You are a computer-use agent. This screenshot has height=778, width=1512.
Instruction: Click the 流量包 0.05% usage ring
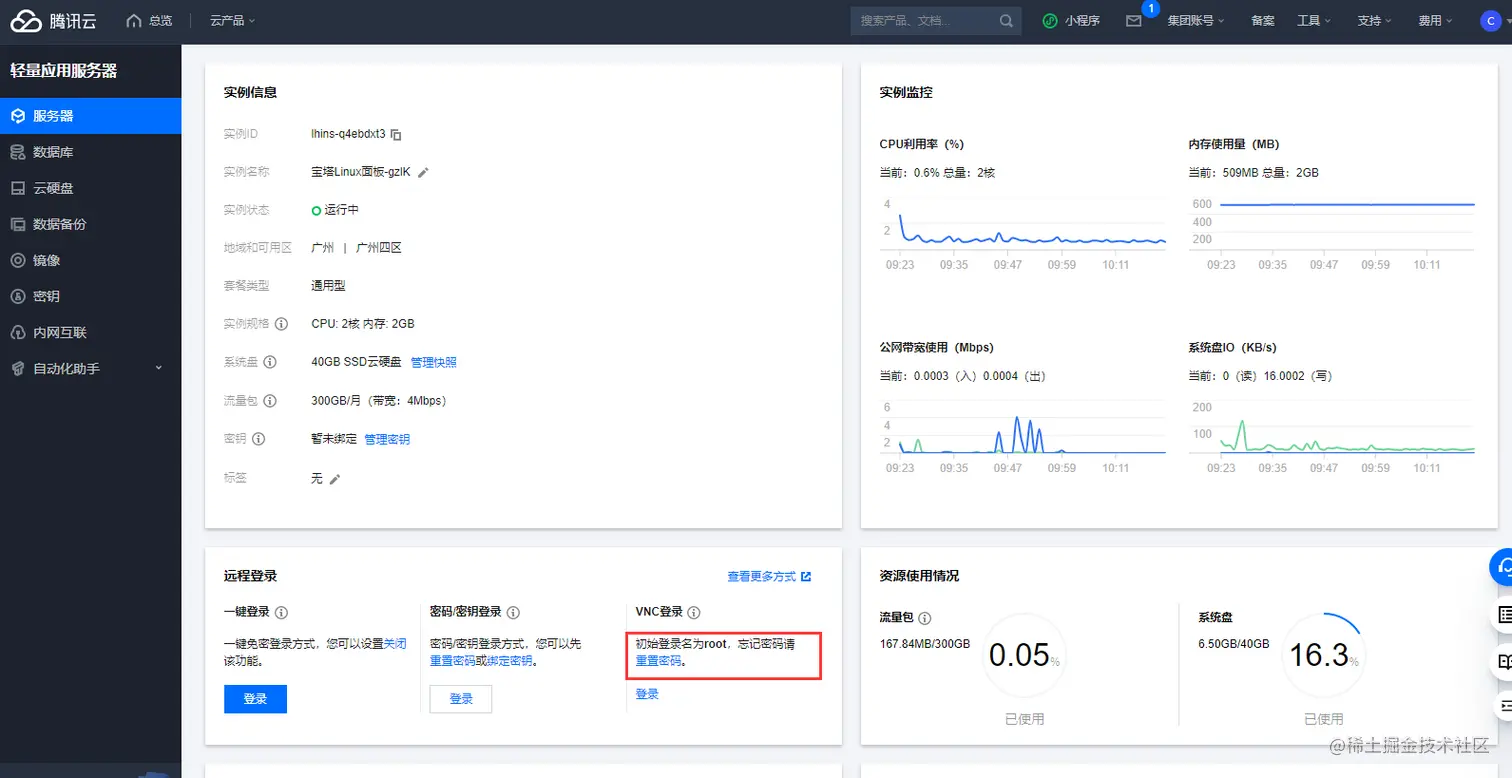tap(1024, 655)
